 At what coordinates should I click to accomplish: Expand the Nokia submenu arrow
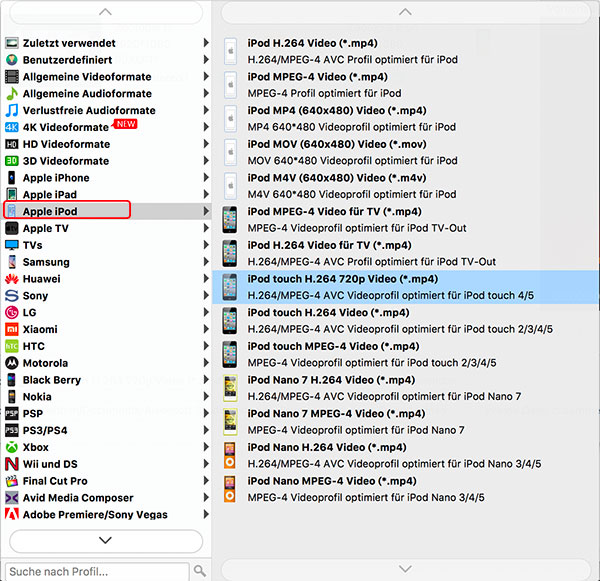click(x=206, y=396)
